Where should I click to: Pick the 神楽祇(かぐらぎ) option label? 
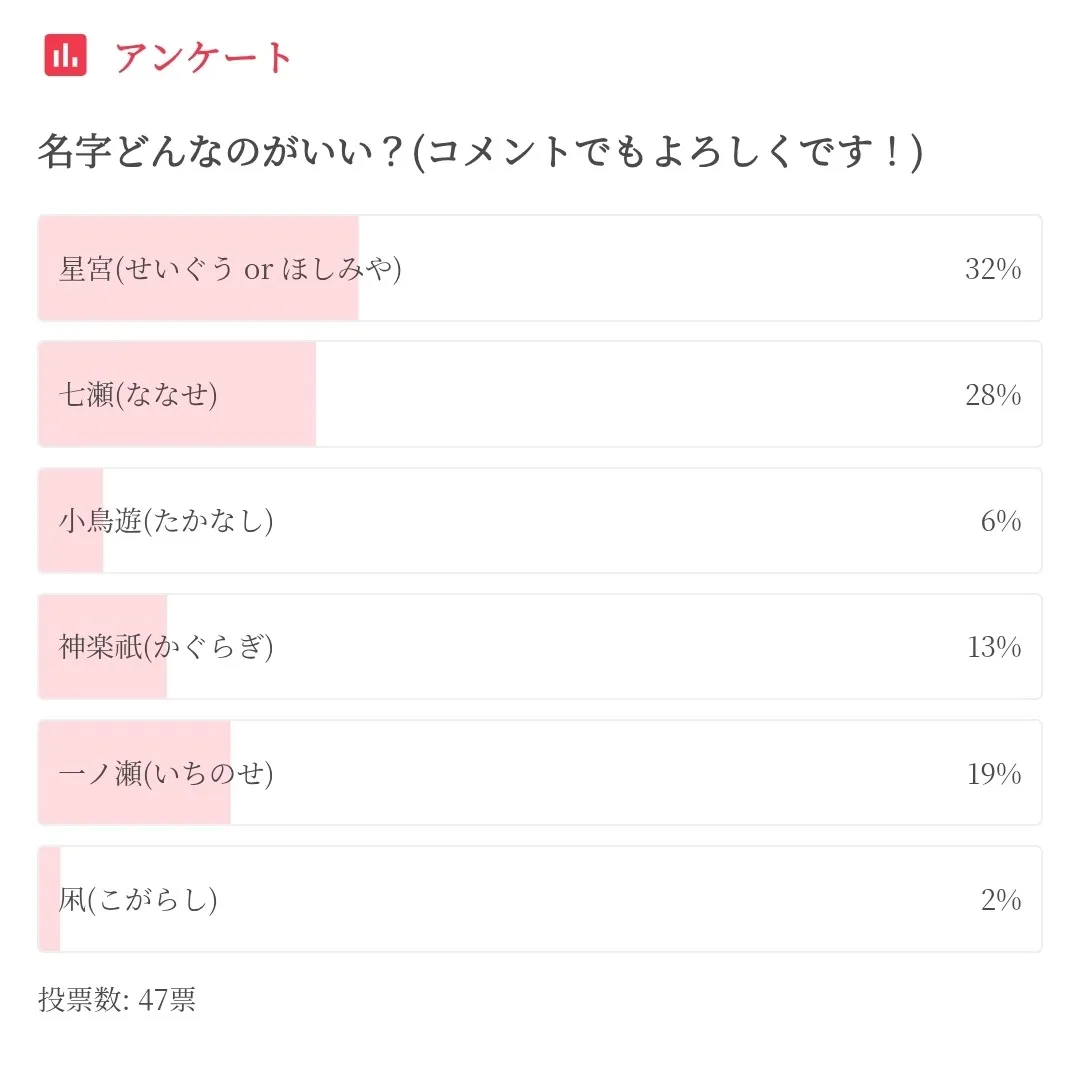(166, 647)
